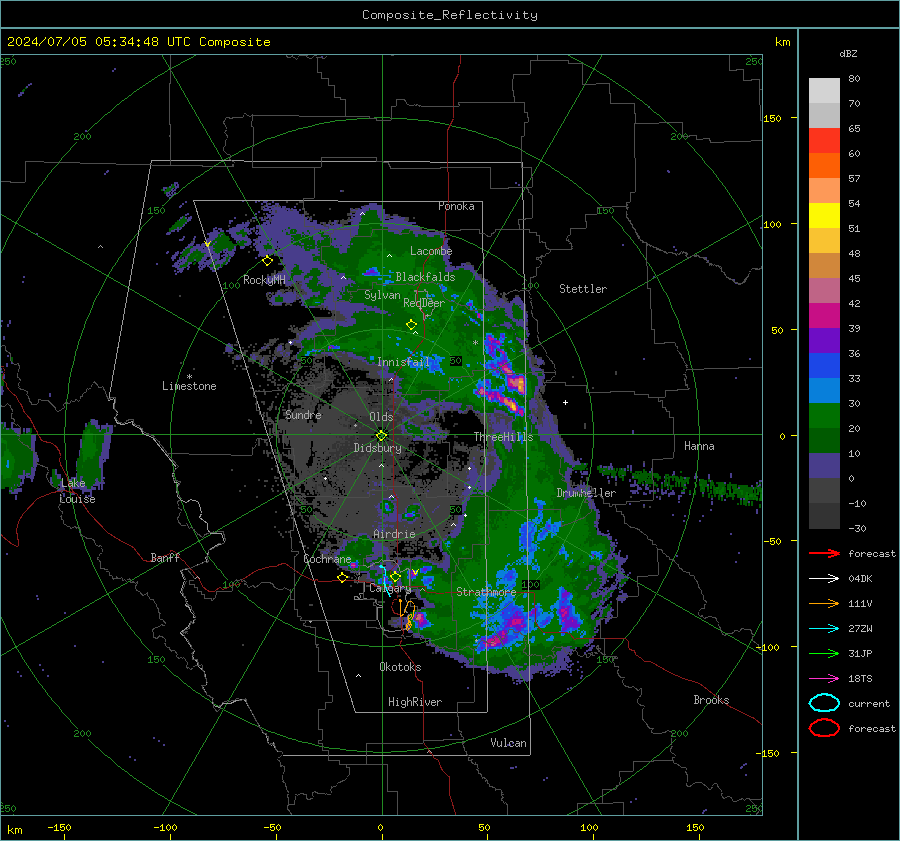Screen dimensions: 900x841
Task: Click the cyan current ellipse icon
Action: (824, 703)
